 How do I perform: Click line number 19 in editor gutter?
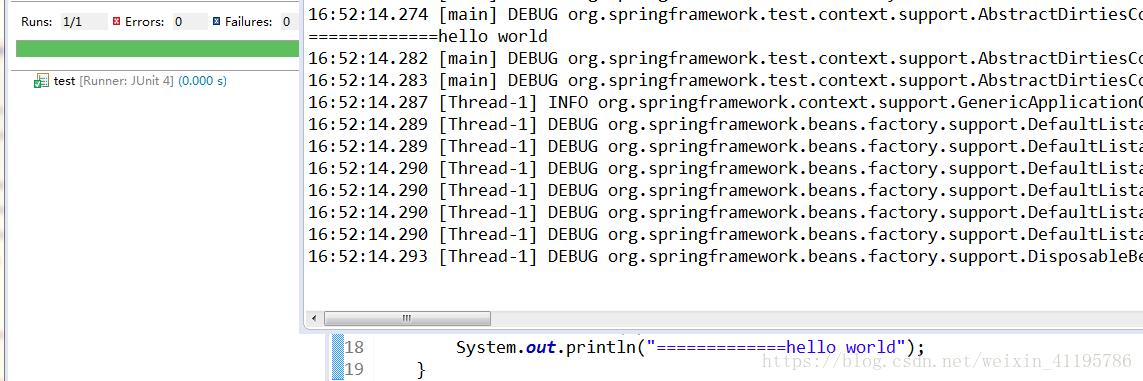coord(354,369)
